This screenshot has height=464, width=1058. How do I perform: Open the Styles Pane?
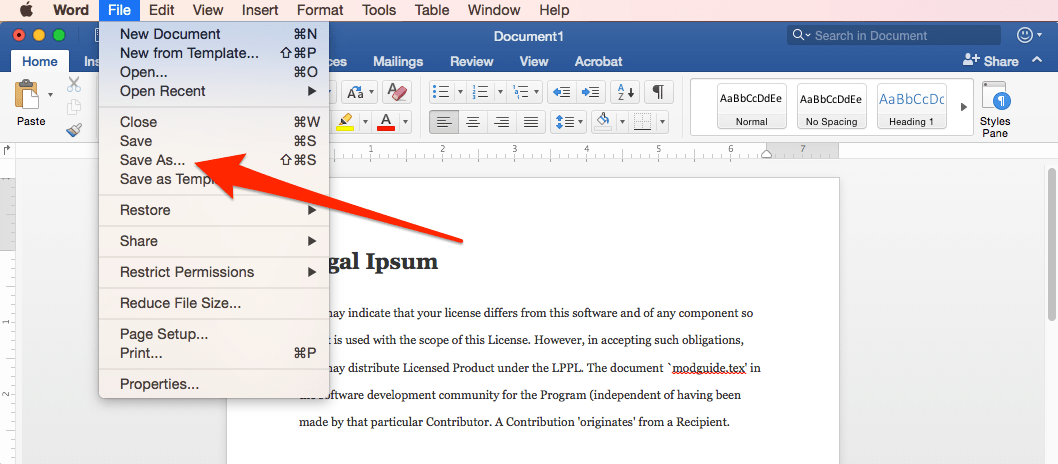pos(995,108)
